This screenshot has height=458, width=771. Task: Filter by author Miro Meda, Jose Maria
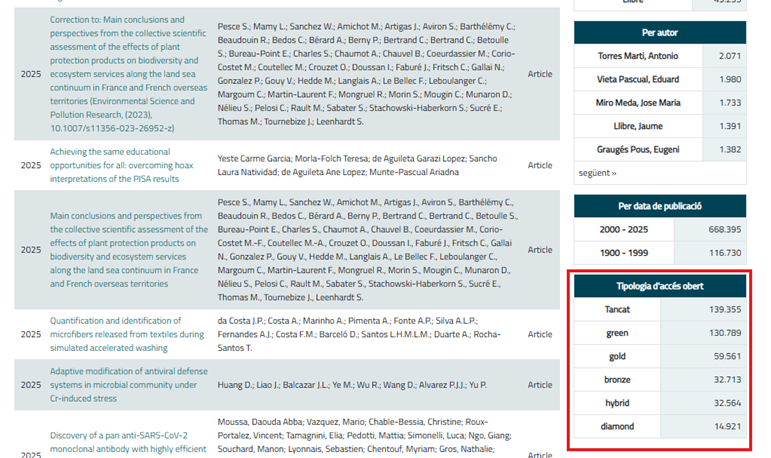click(x=636, y=103)
